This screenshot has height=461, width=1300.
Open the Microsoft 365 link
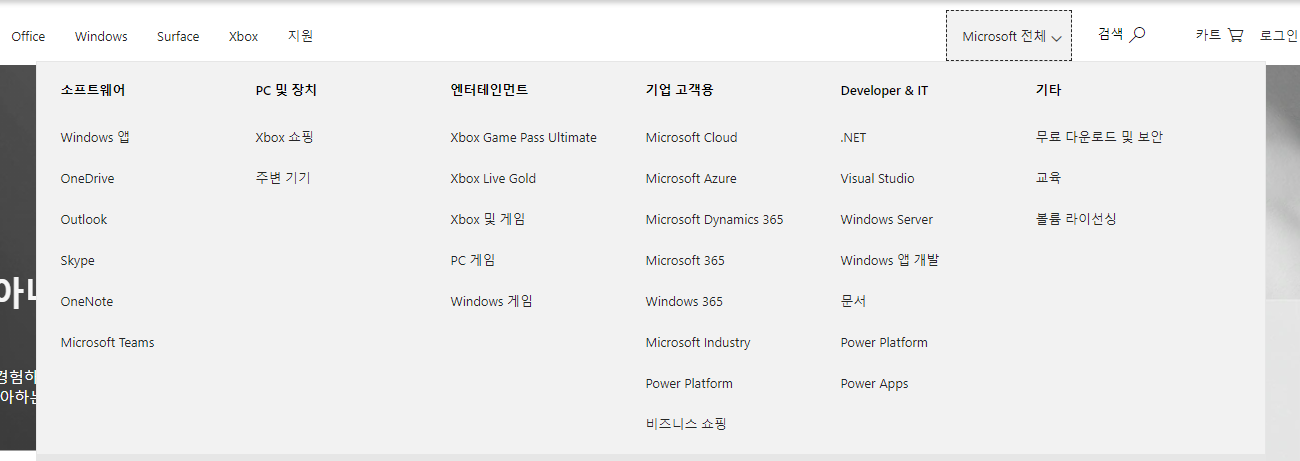(x=685, y=260)
